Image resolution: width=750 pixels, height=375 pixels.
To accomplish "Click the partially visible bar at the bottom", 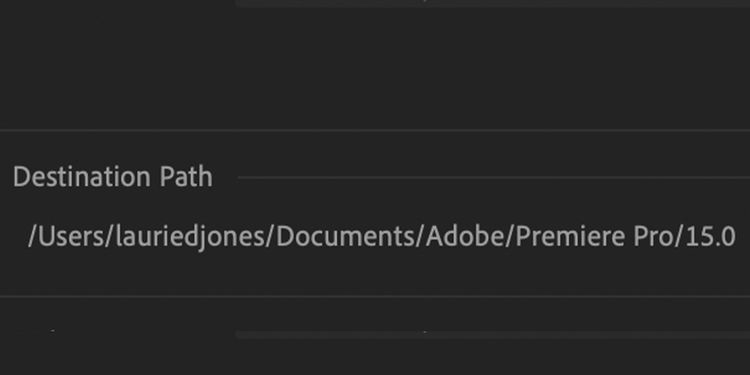I will coord(493,335).
